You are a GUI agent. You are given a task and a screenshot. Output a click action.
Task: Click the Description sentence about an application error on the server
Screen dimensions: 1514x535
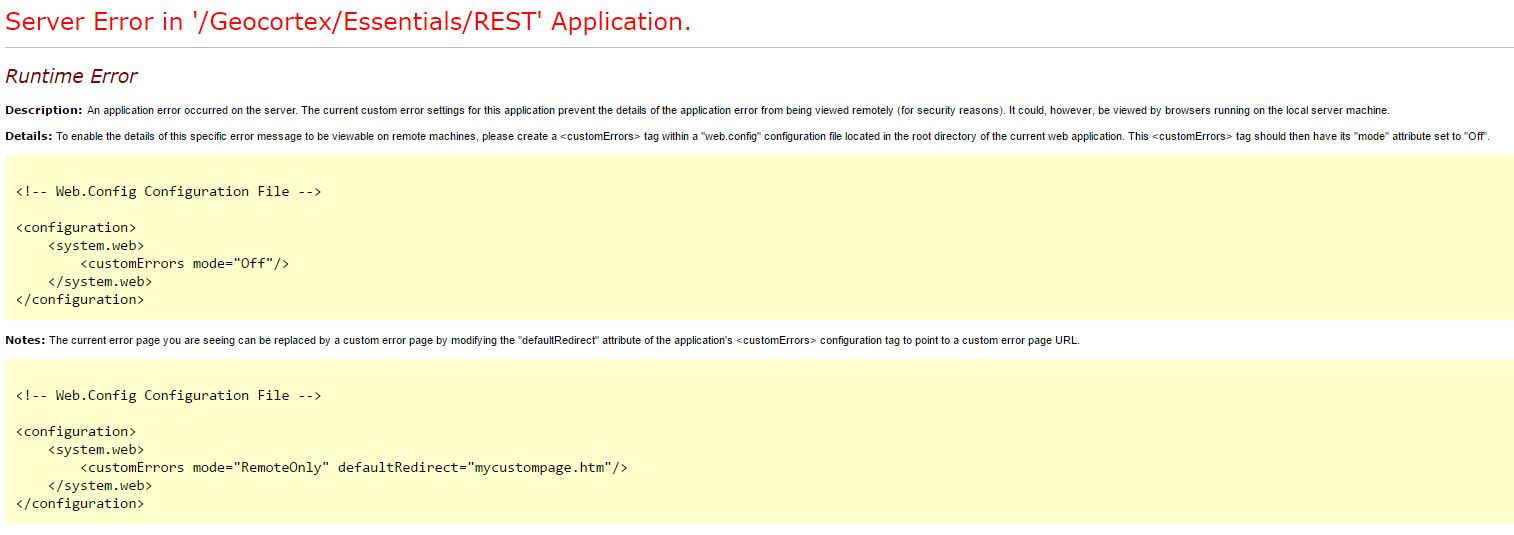click(x=738, y=110)
